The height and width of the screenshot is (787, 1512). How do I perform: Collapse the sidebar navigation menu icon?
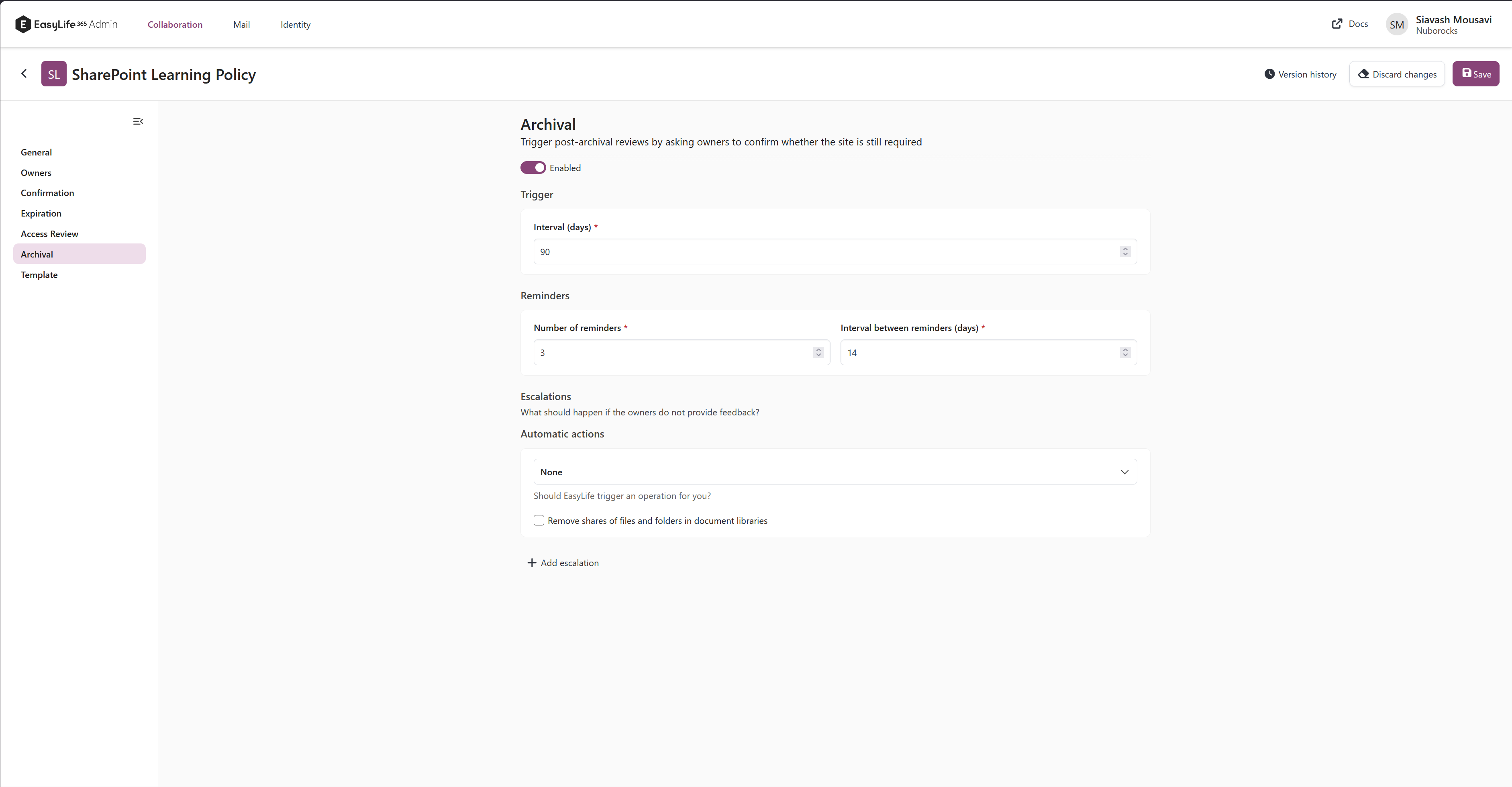(x=138, y=122)
